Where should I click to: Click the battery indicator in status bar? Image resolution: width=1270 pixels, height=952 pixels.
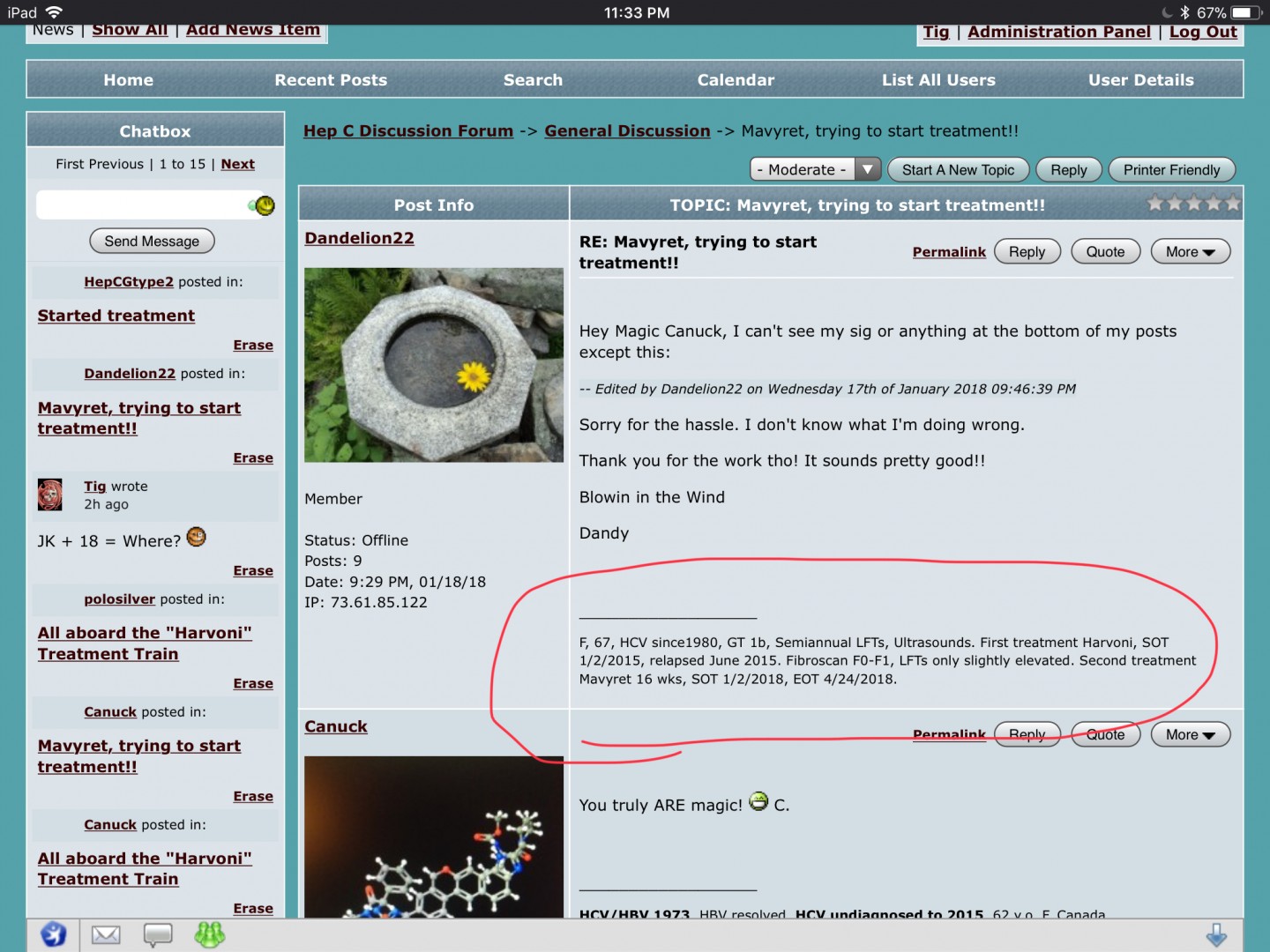[x=1245, y=12]
